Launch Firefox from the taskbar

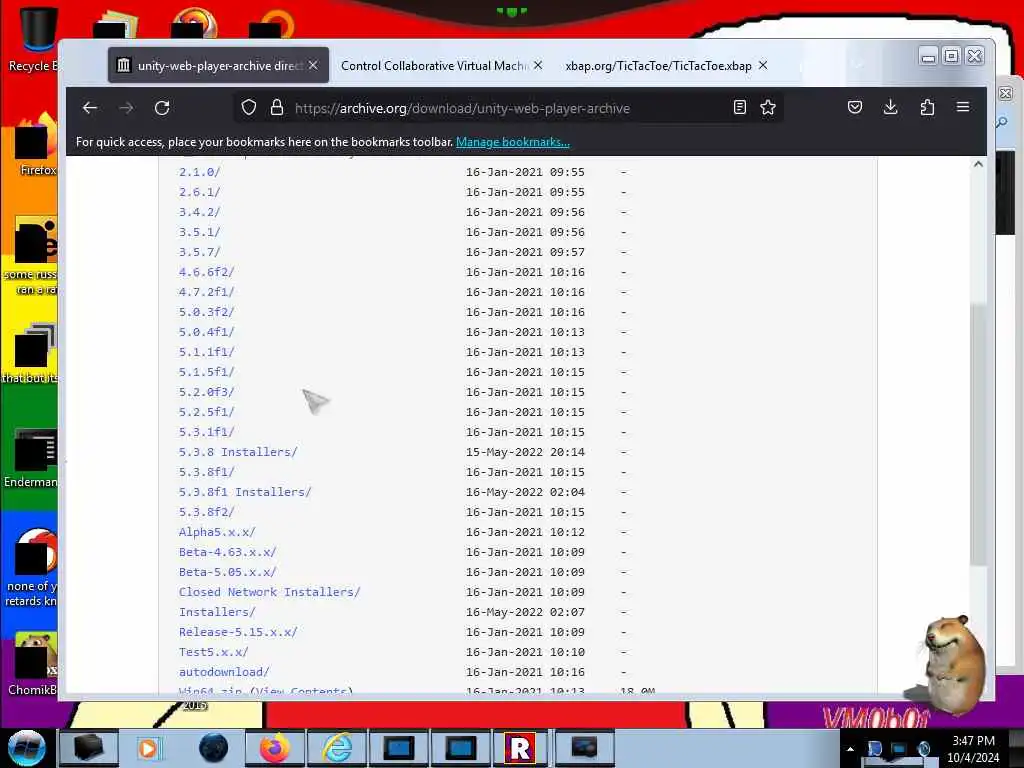[x=275, y=748]
